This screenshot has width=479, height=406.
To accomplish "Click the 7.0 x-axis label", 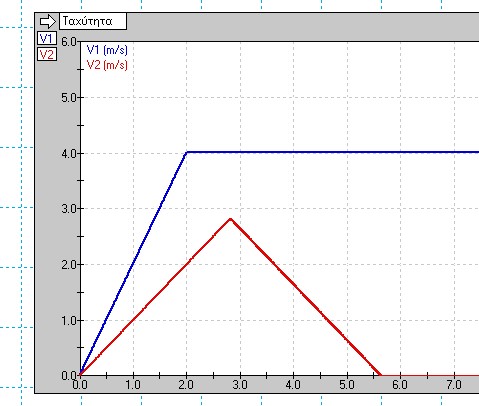I will pyautogui.click(x=454, y=385).
